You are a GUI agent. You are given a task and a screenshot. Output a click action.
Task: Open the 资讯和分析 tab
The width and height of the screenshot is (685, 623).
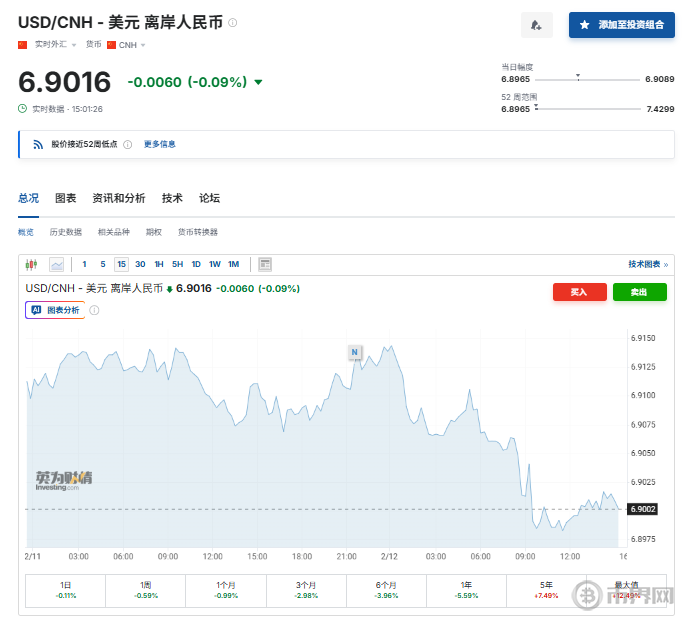click(118, 198)
